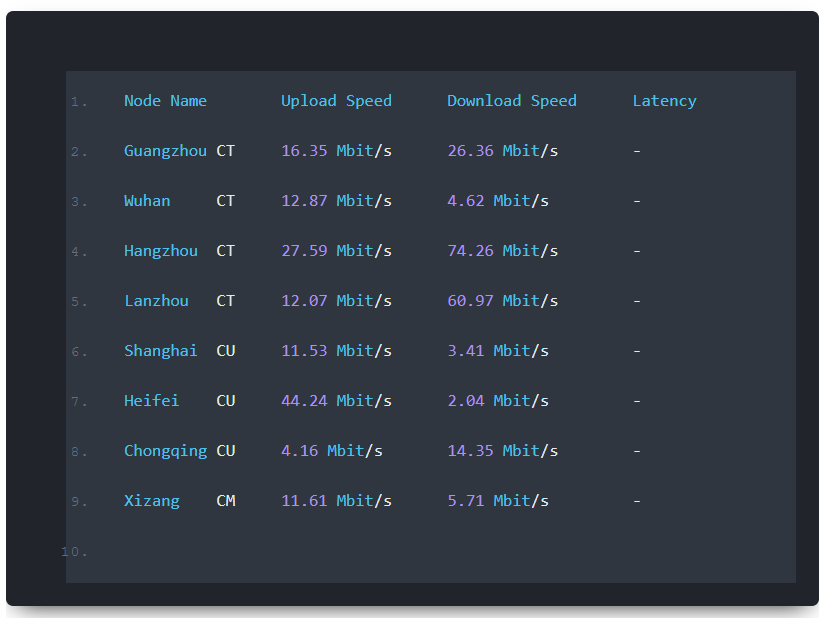
Task: Click the Upload Speed header text
Action: click(x=336, y=101)
